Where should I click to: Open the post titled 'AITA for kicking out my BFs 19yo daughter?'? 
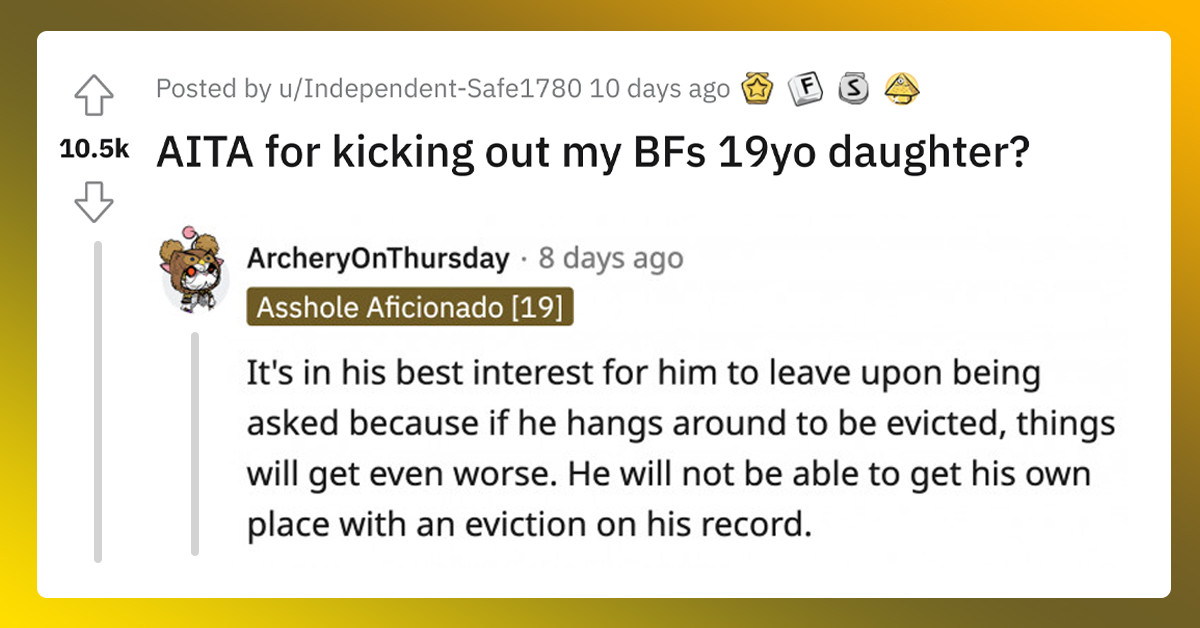pos(592,152)
